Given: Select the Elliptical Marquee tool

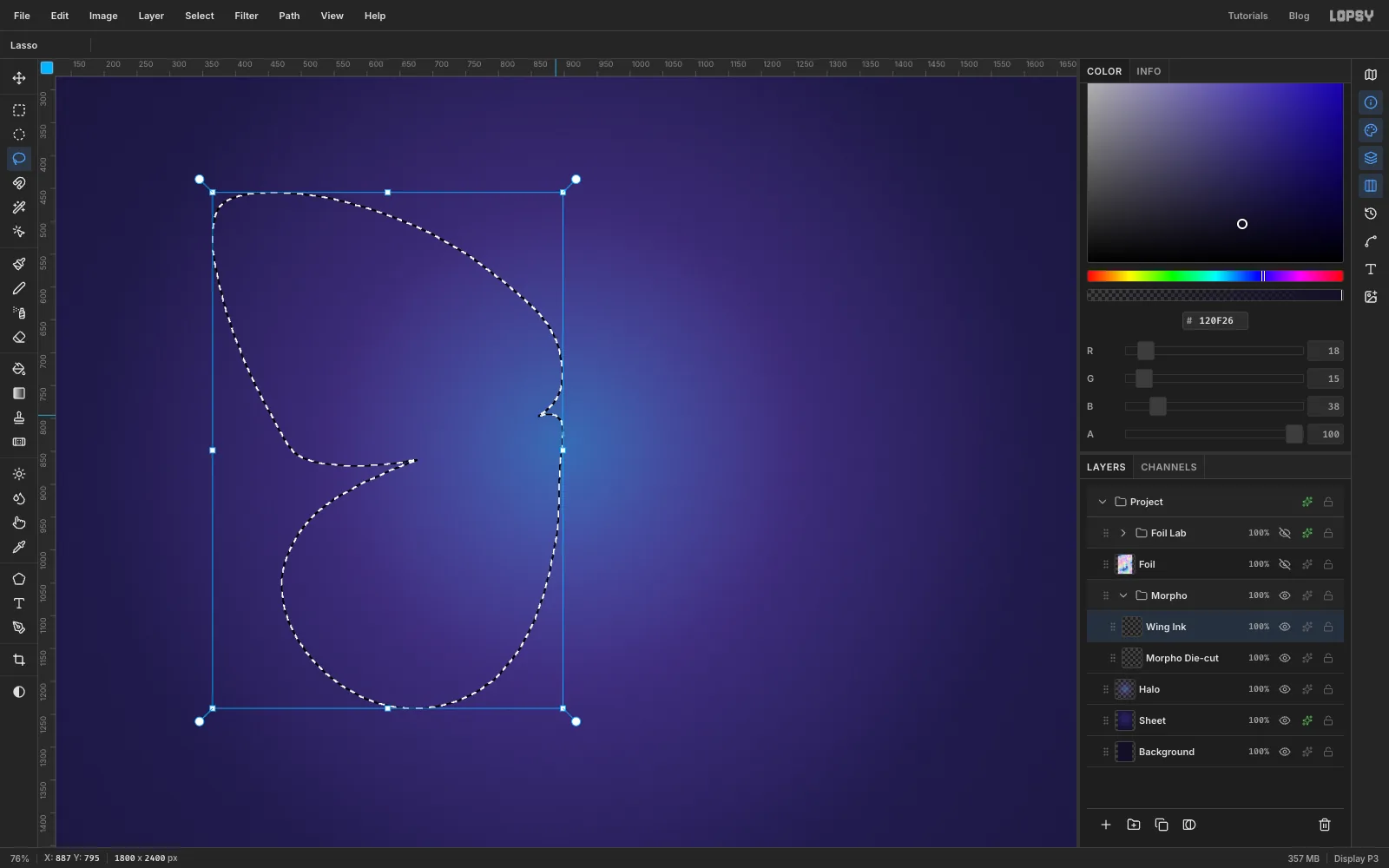Looking at the screenshot, I should click(19, 135).
